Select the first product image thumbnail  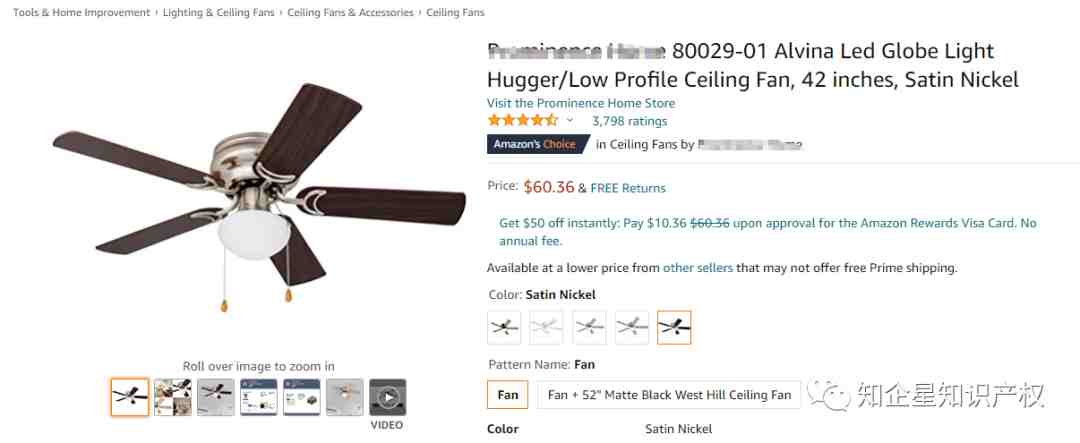coord(129,397)
